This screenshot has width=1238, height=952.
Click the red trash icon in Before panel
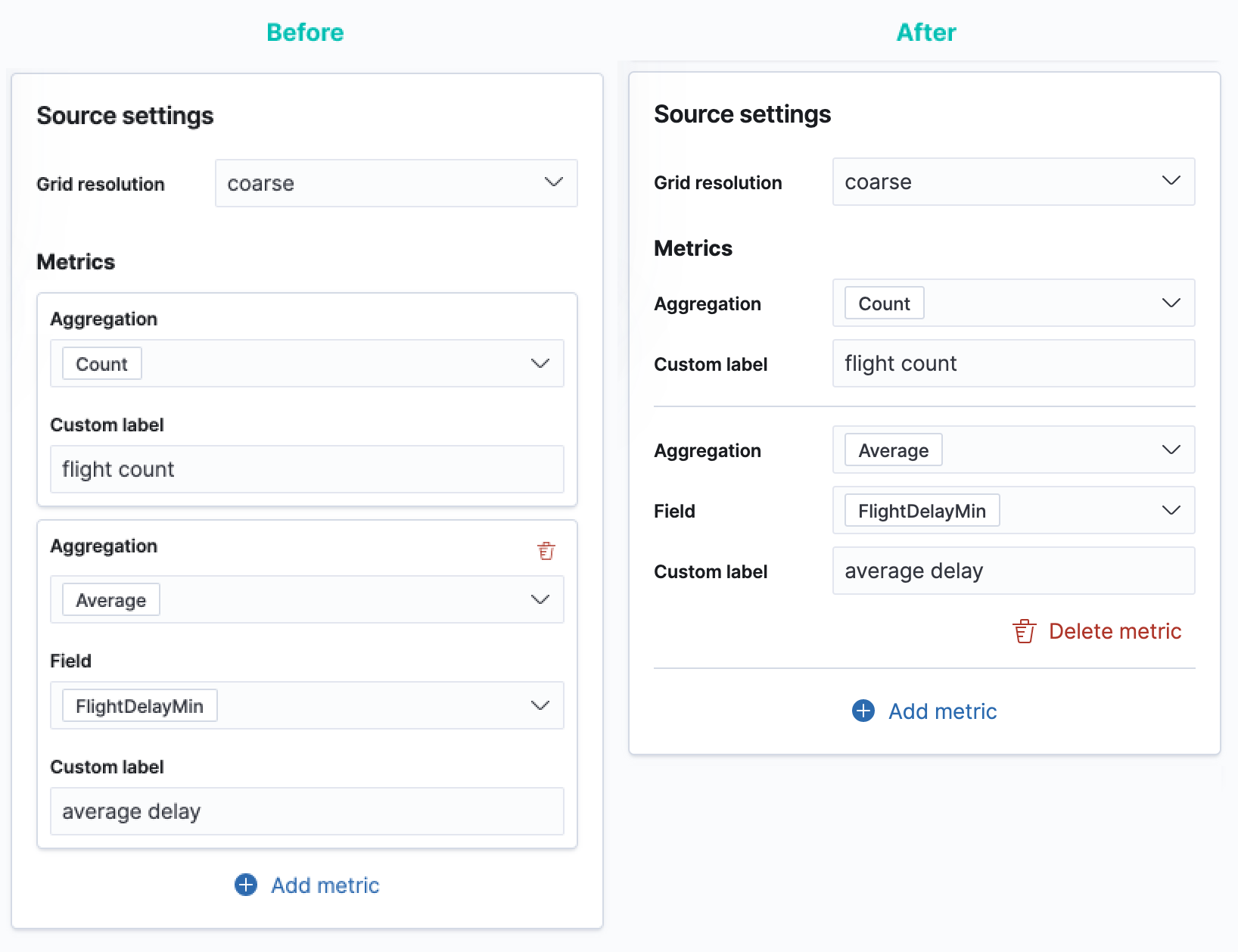pos(546,550)
